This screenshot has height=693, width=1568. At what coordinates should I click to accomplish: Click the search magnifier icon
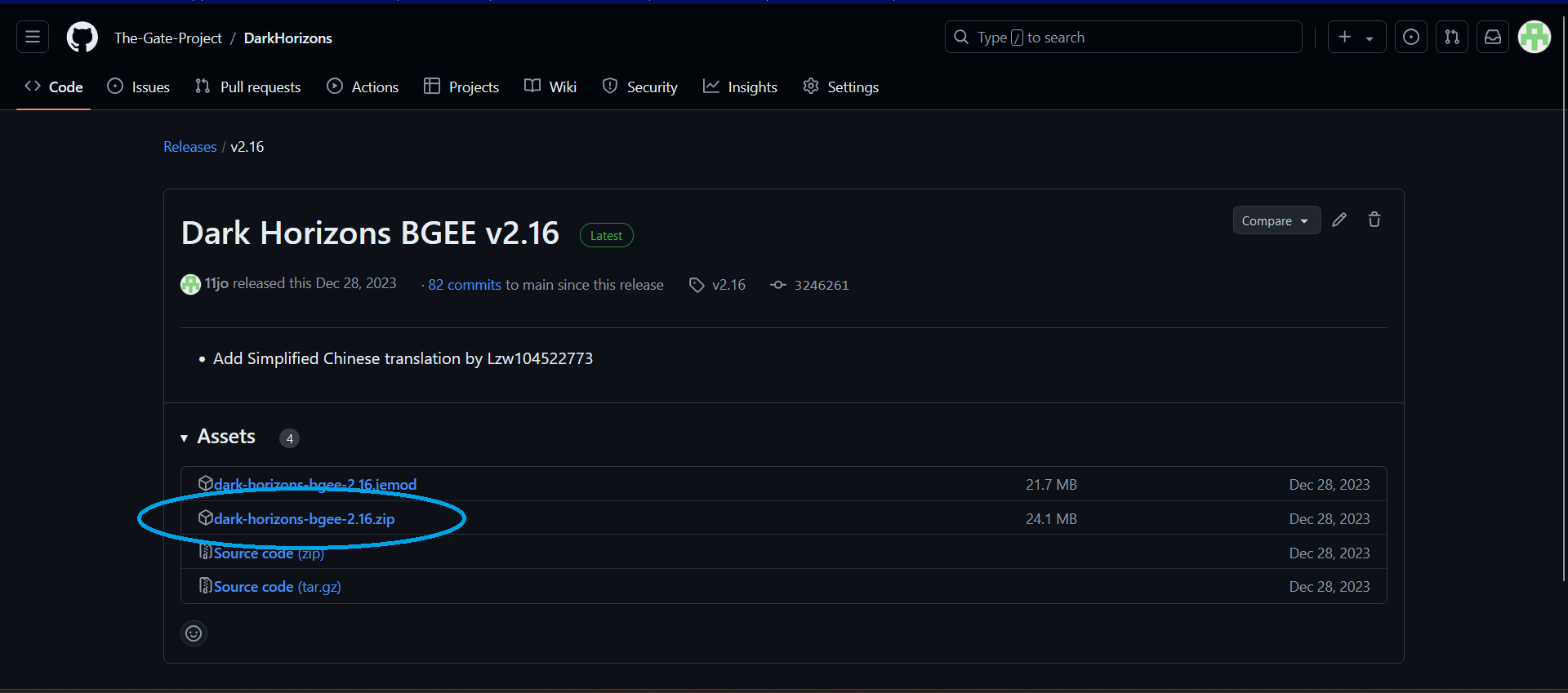tap(961, 37)
